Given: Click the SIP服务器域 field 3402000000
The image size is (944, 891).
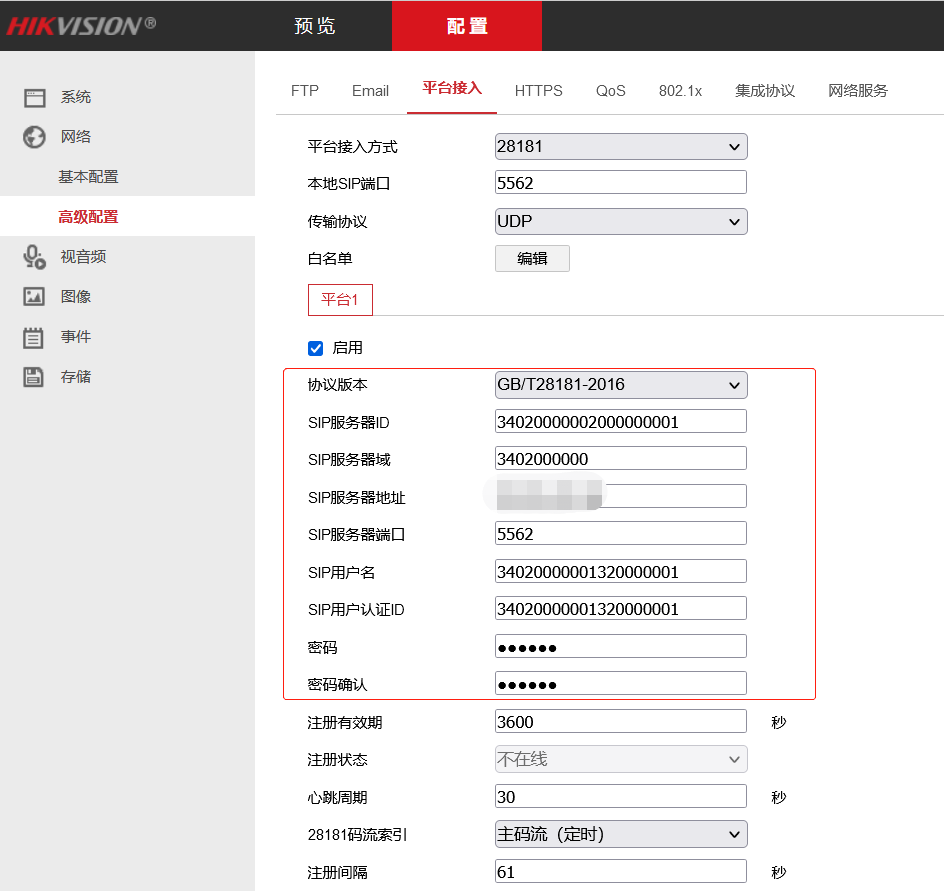Looking at the screenshot, I should point(621,459).
